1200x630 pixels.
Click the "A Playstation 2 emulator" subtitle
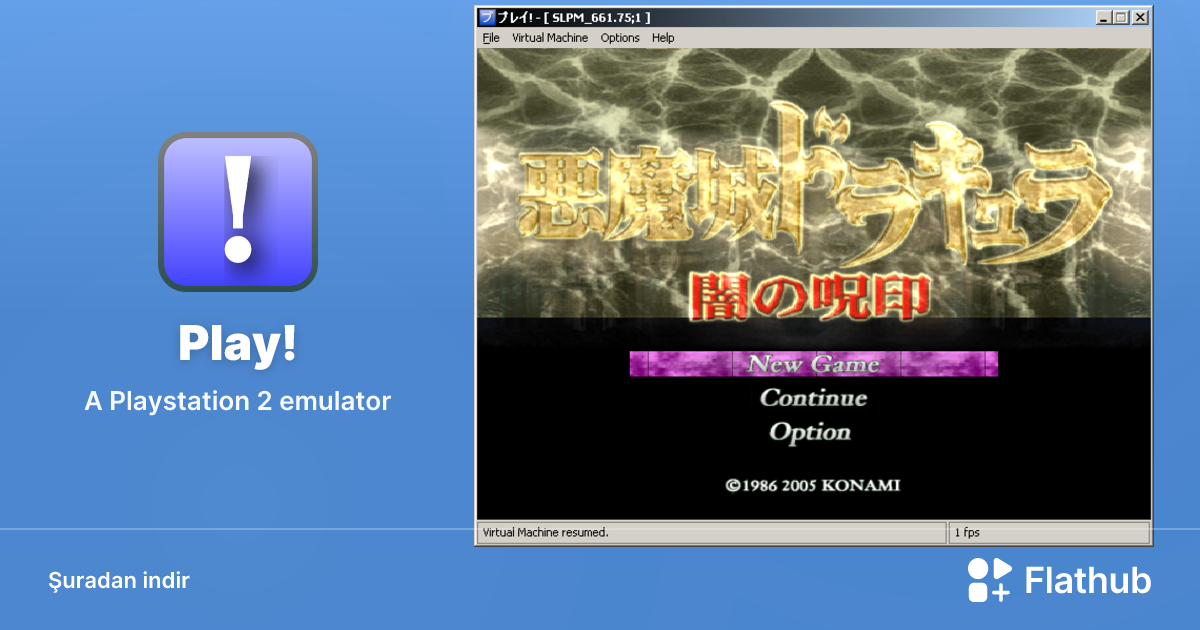[238, 402]
